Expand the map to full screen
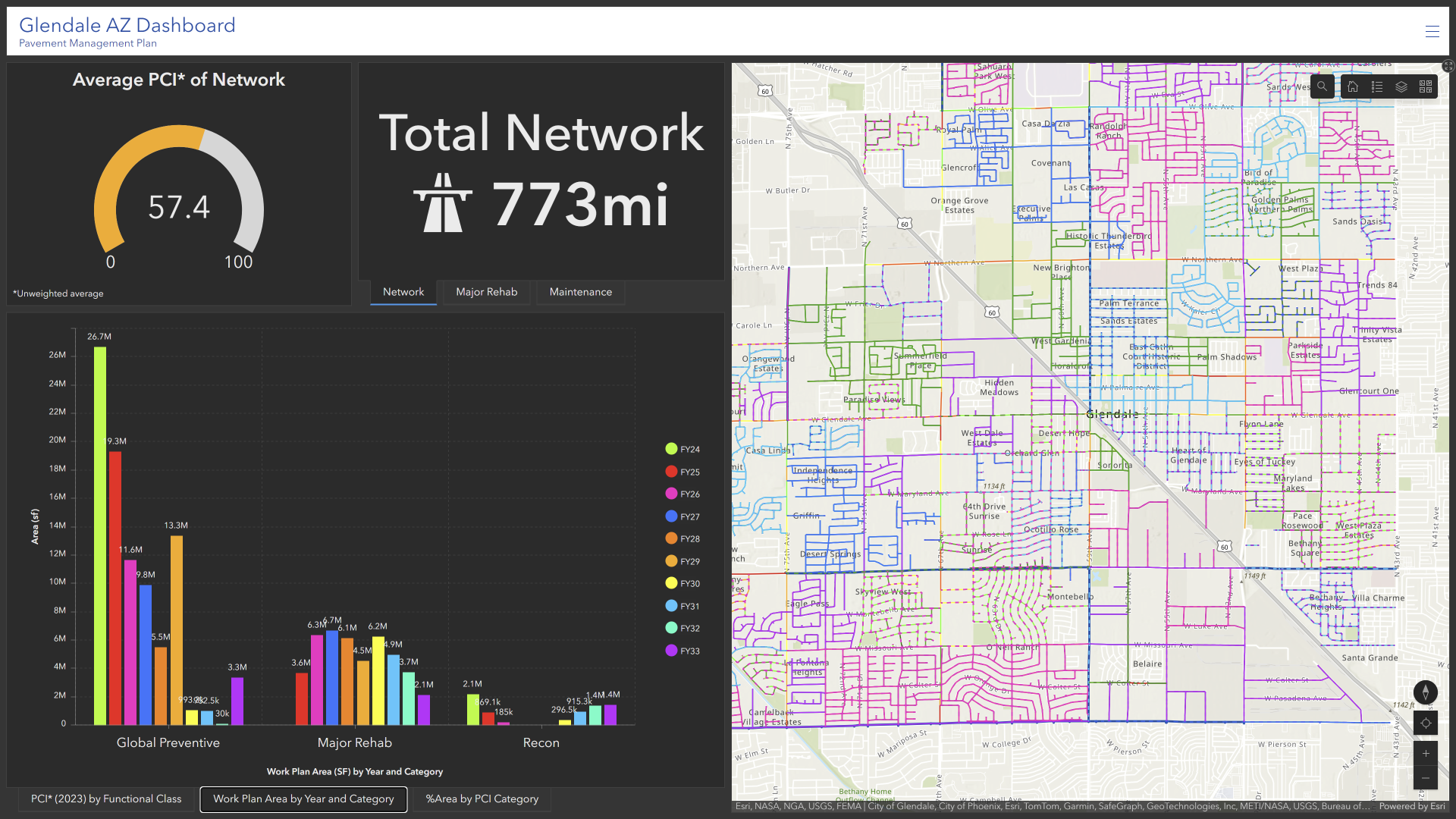The width and height of the screenshot is (1456, 819). point(1448,67)
